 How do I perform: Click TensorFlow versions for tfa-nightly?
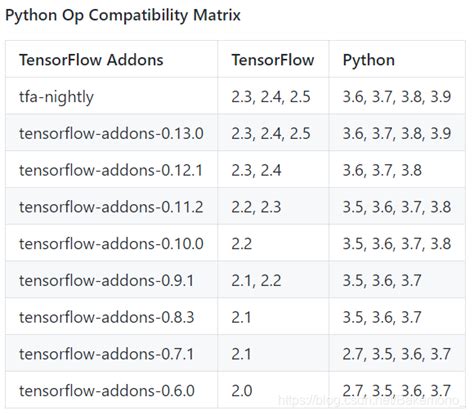273,96
